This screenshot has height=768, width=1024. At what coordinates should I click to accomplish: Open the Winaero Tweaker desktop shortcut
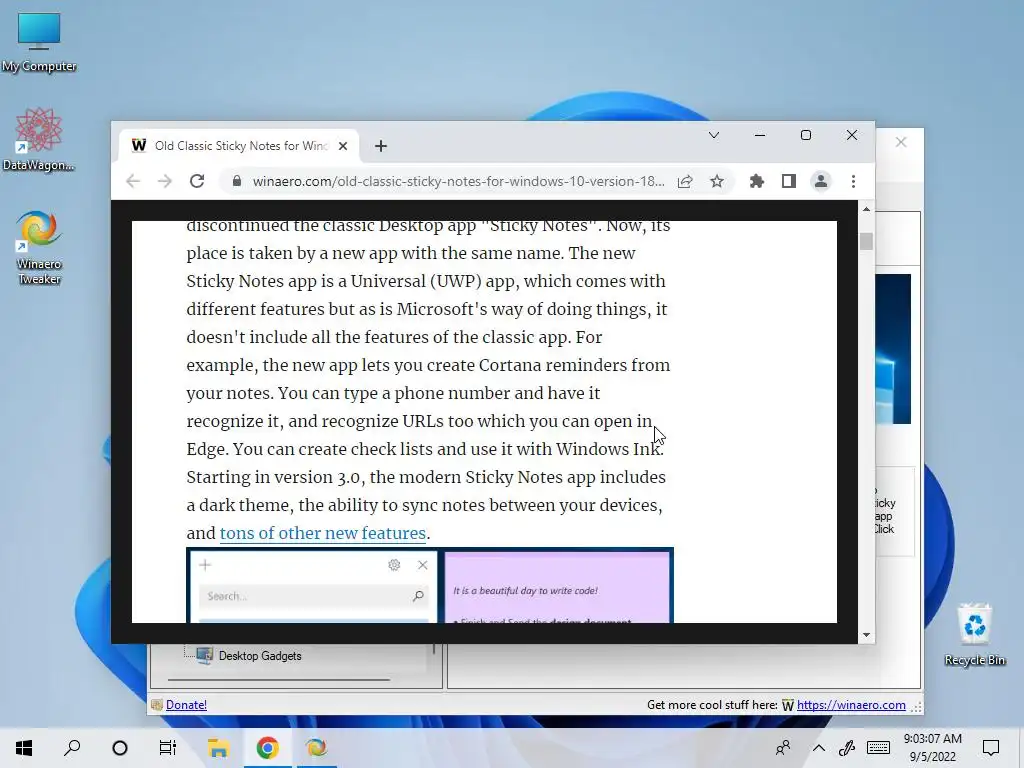(39, 248)
